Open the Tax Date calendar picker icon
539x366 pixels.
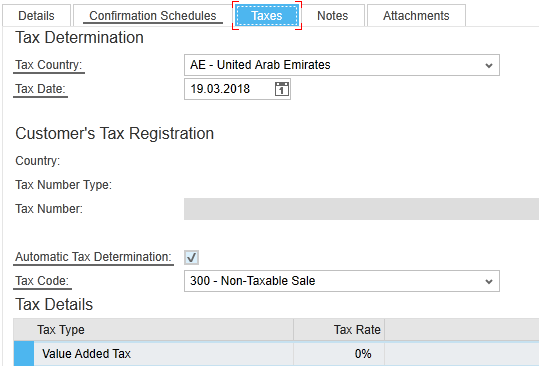point(282,89)
